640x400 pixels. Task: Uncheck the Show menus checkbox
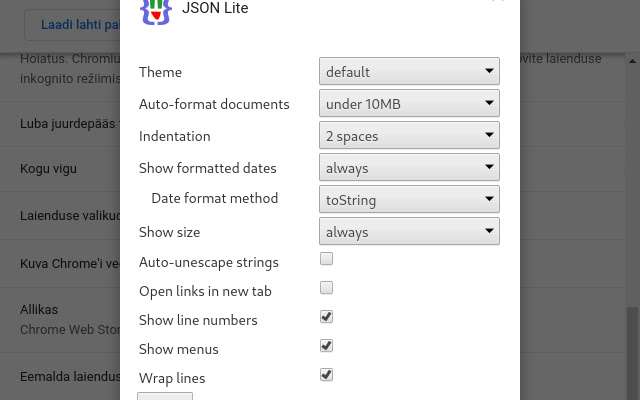click(x=326, y=346)
